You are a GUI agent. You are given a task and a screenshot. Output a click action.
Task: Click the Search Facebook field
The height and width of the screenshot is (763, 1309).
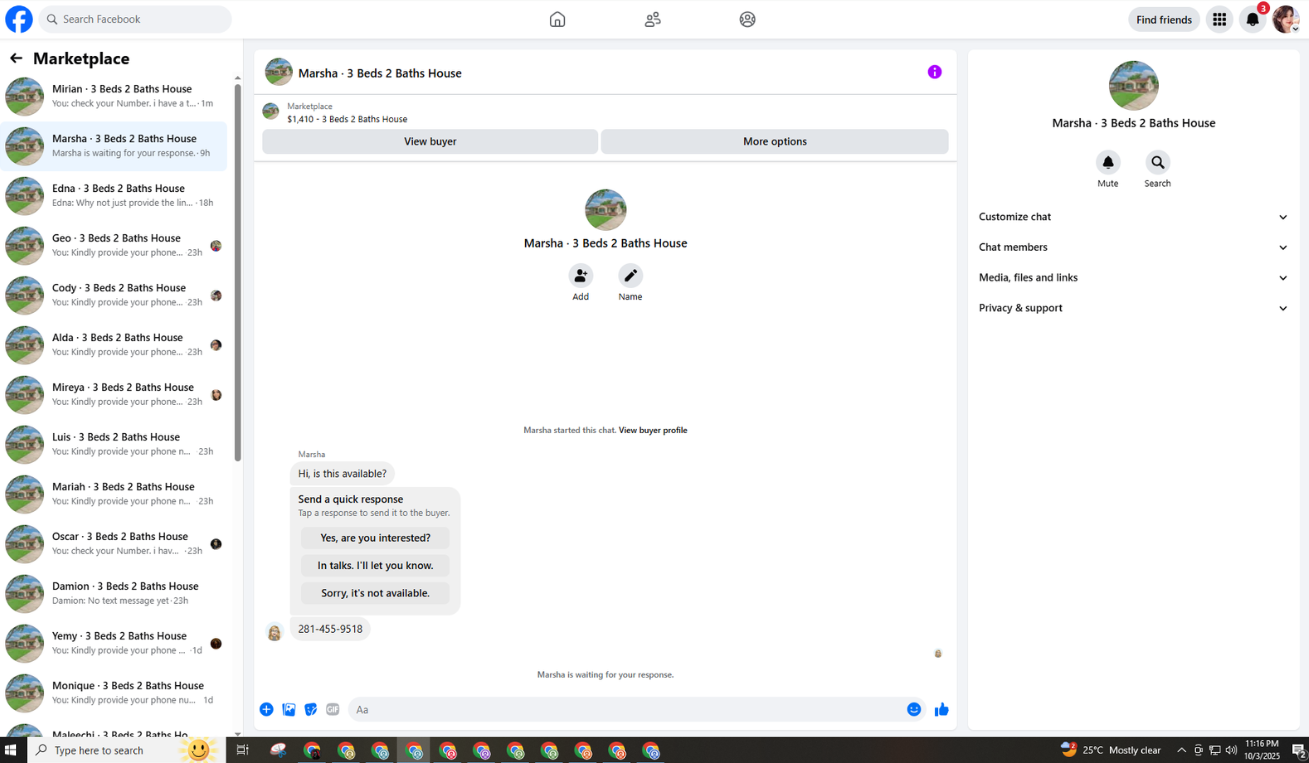click(x=135, y=19)
